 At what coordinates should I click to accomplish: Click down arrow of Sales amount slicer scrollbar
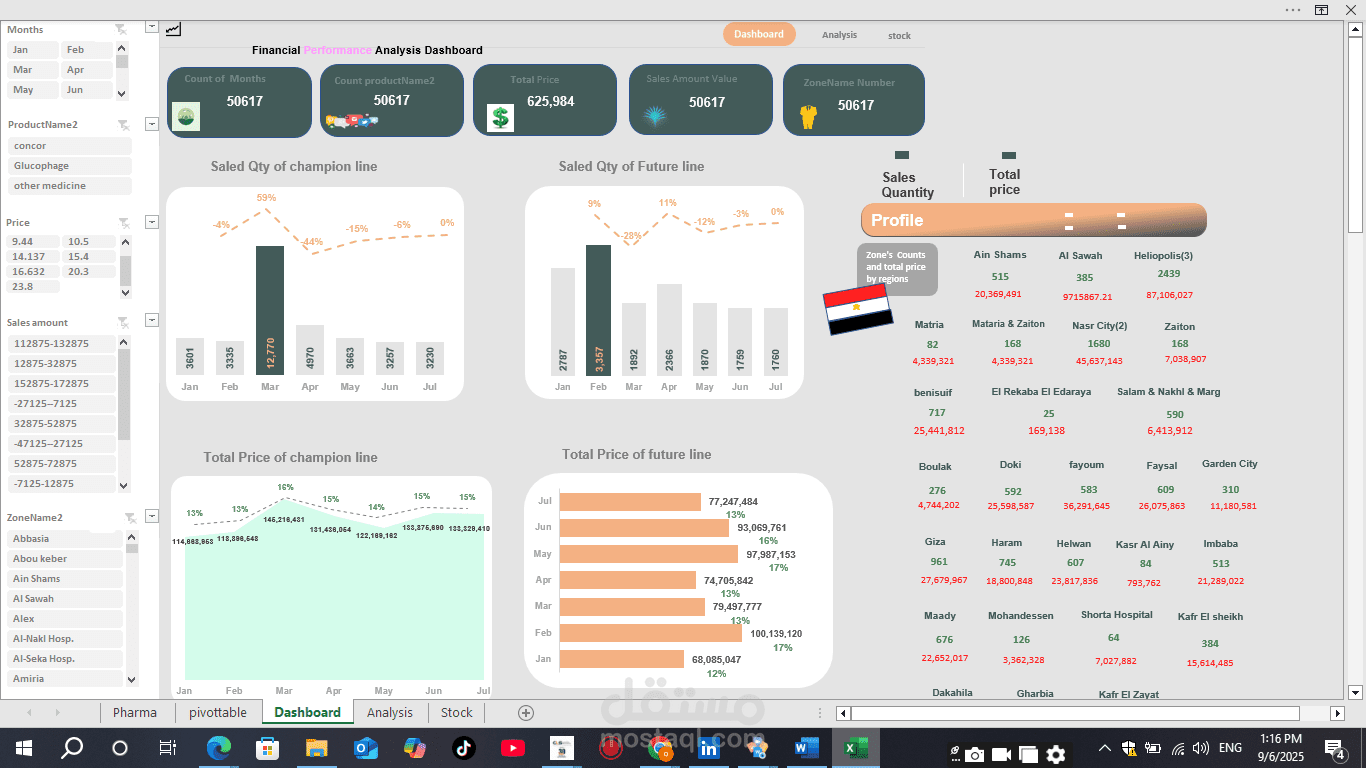click(x=124, y=485)
